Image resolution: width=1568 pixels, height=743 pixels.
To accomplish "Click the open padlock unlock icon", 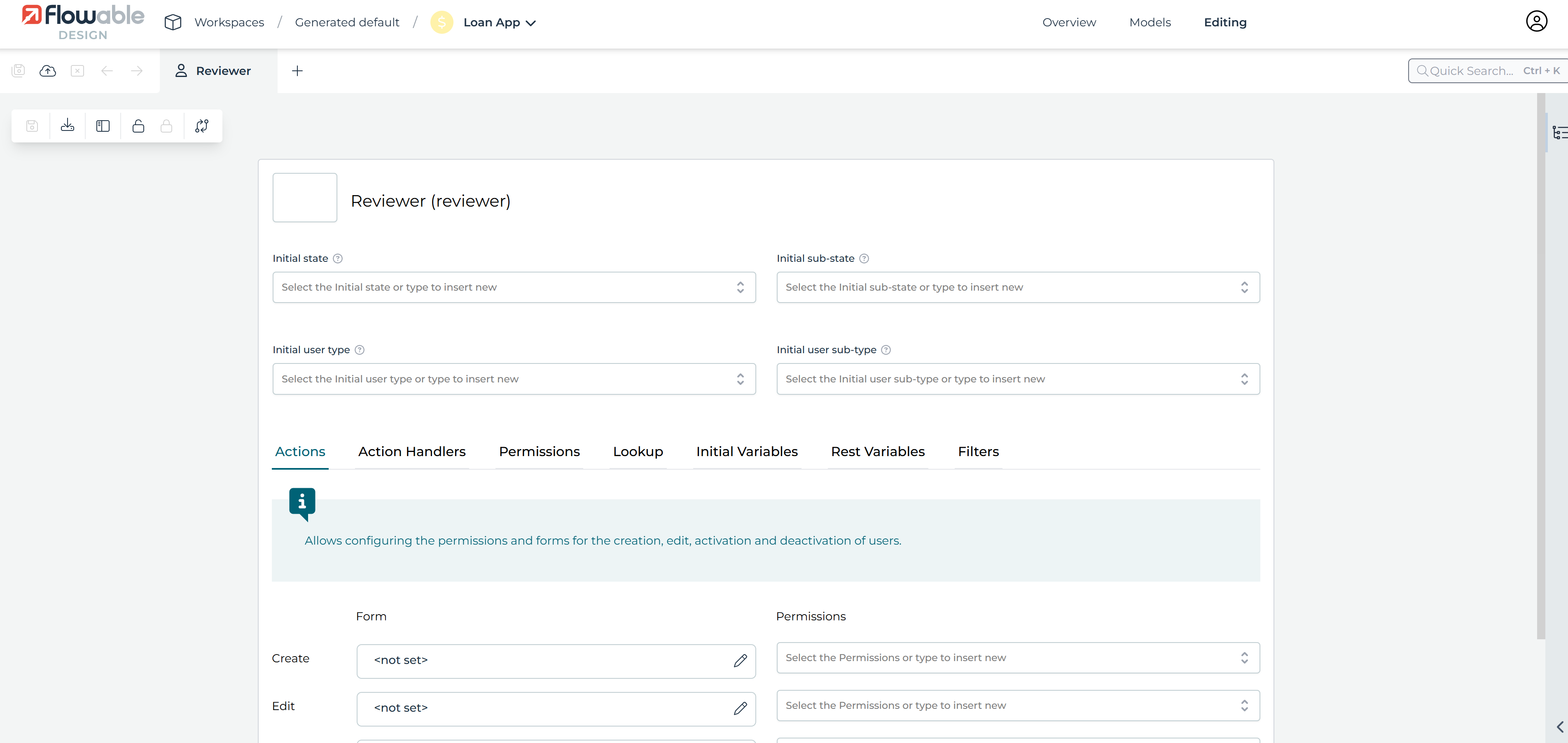I will (138, 126).
